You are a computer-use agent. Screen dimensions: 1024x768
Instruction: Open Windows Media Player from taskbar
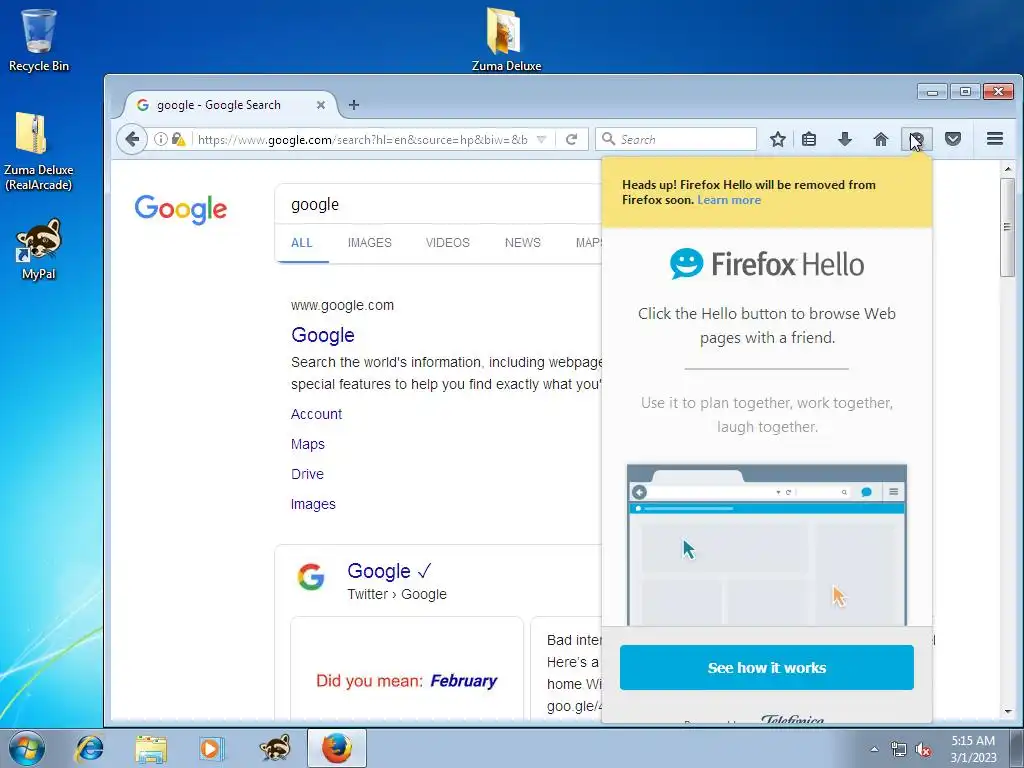(x=212, y=748)
